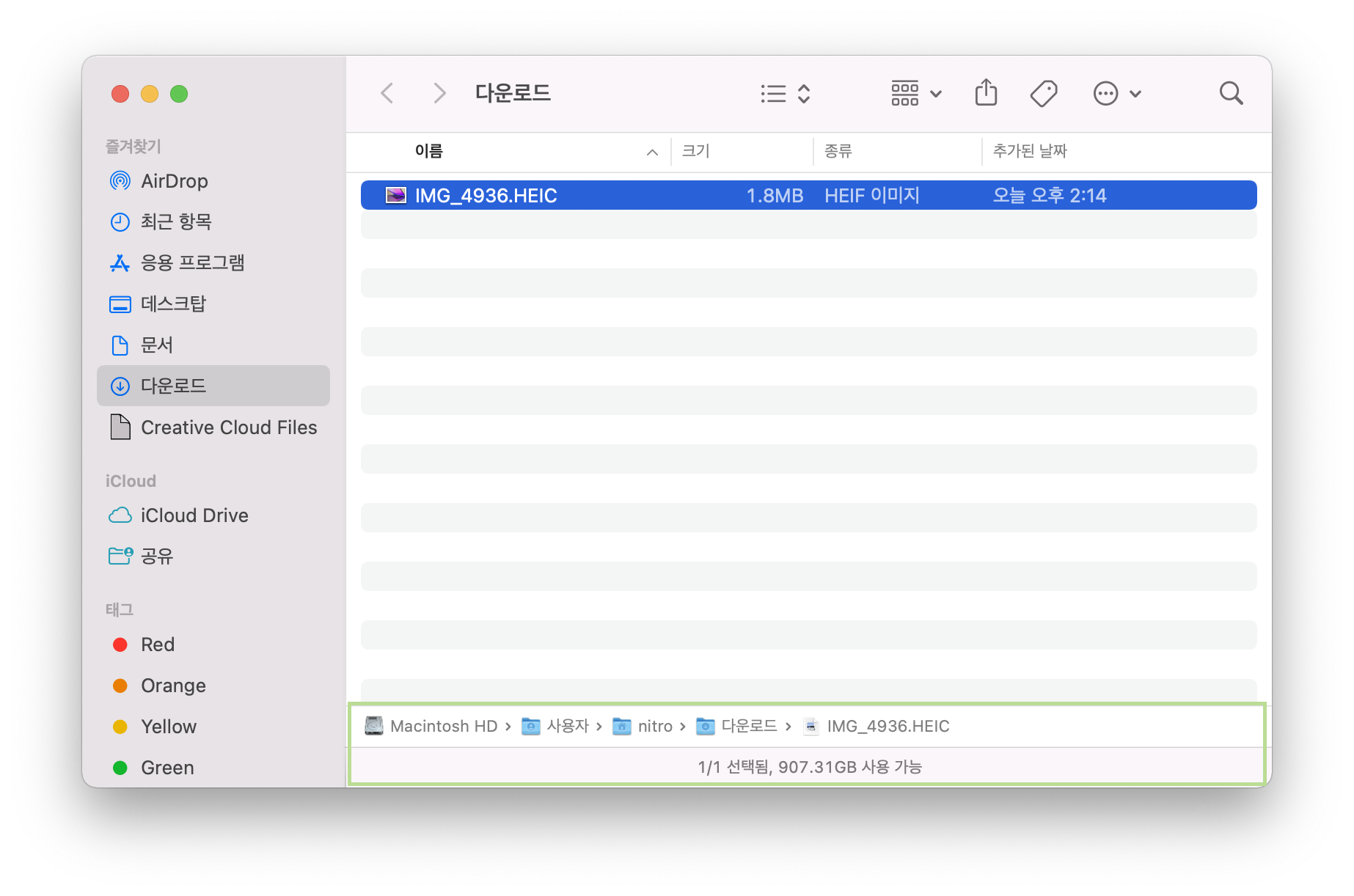Zoom the Finder window with green button
Viewport: 1354px width, 896px height.
pos(179,94)
